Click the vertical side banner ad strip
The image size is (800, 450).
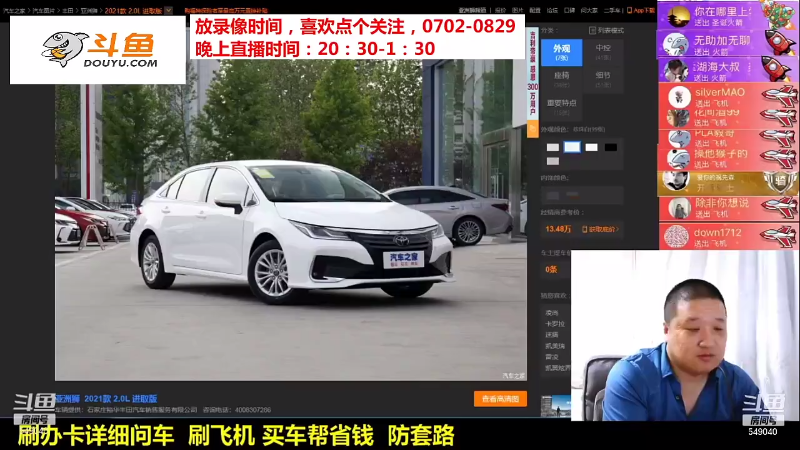coord(532,74)
